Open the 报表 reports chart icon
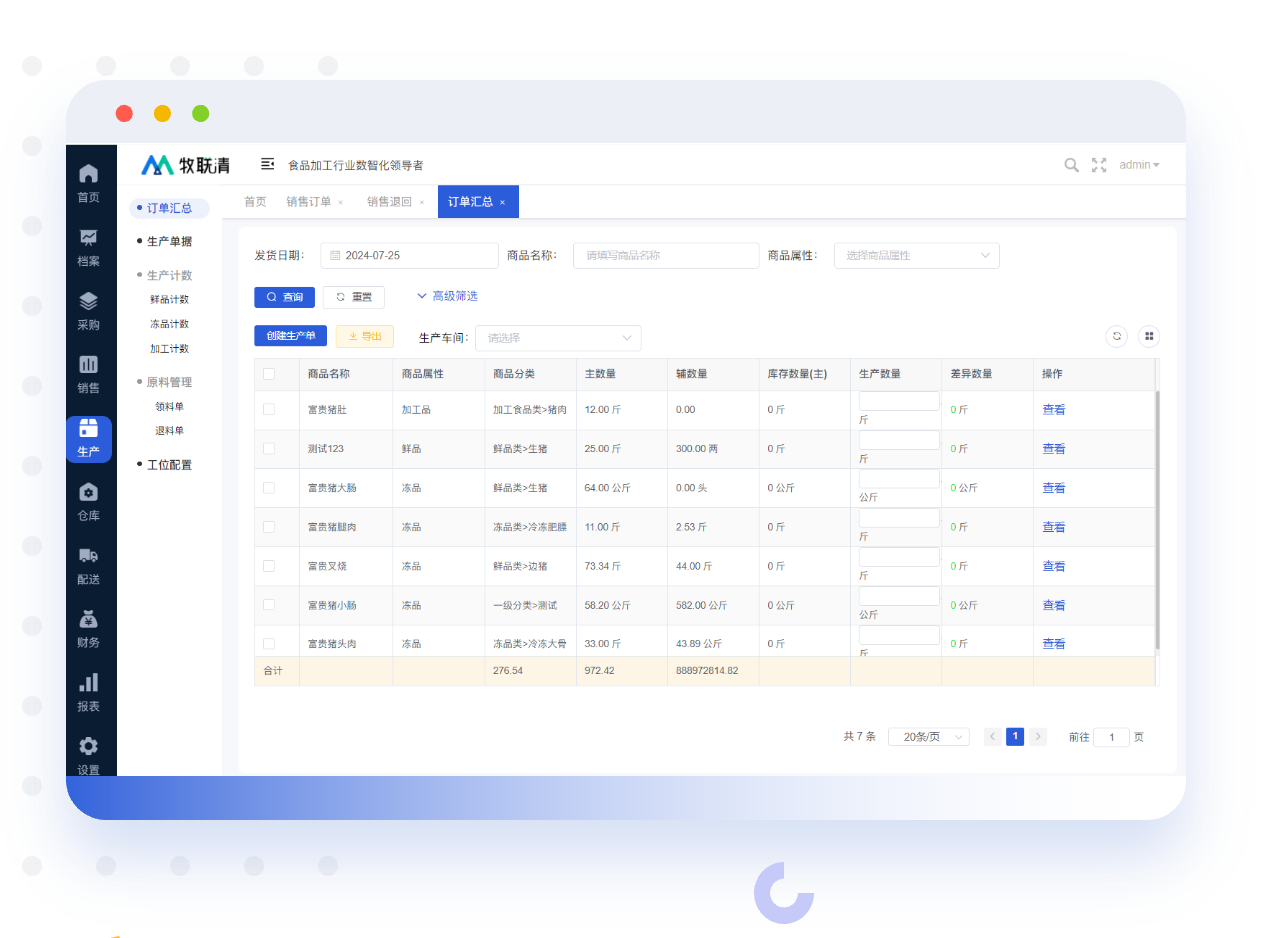Image resolution: width=1280 pixels, height=938 pixels. click(x=88, y=692)
